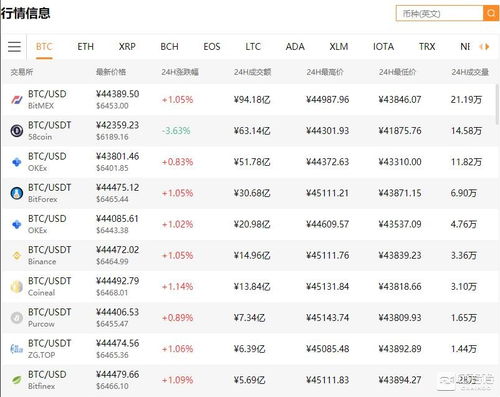Click the 24H change column header

tap(180, 72)
